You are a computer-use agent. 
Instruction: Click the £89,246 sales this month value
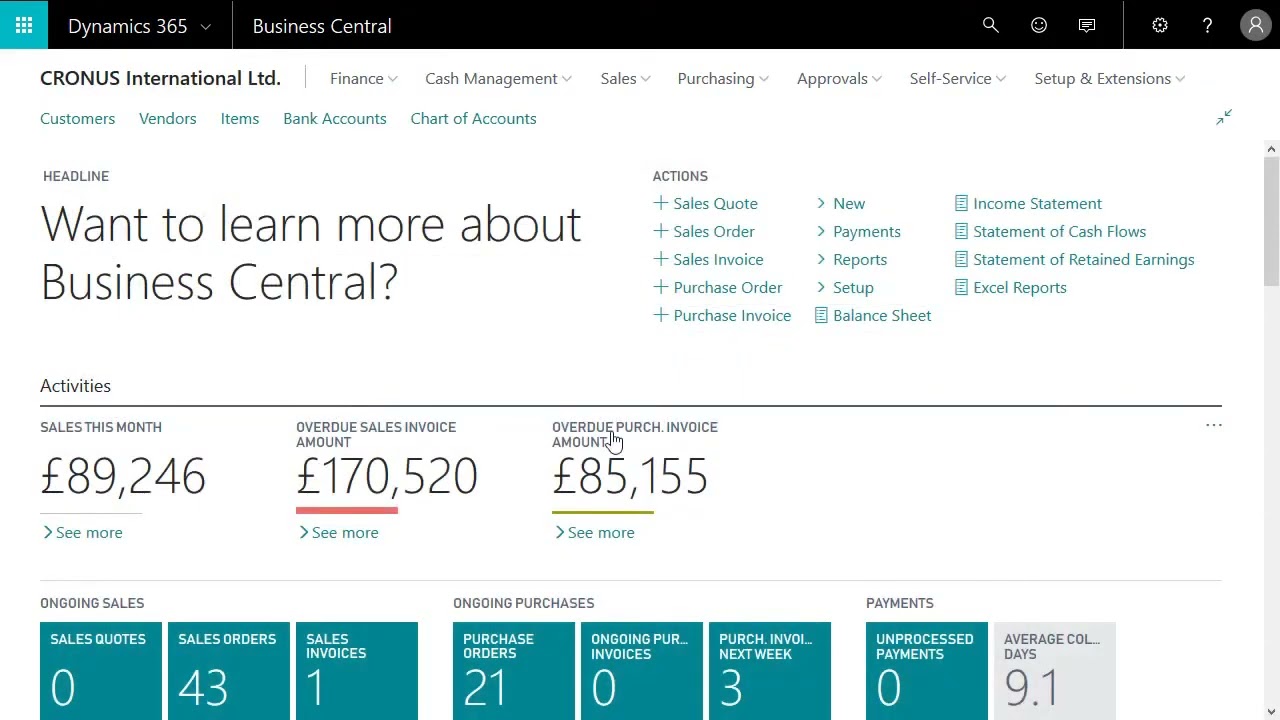click(123, 476)
